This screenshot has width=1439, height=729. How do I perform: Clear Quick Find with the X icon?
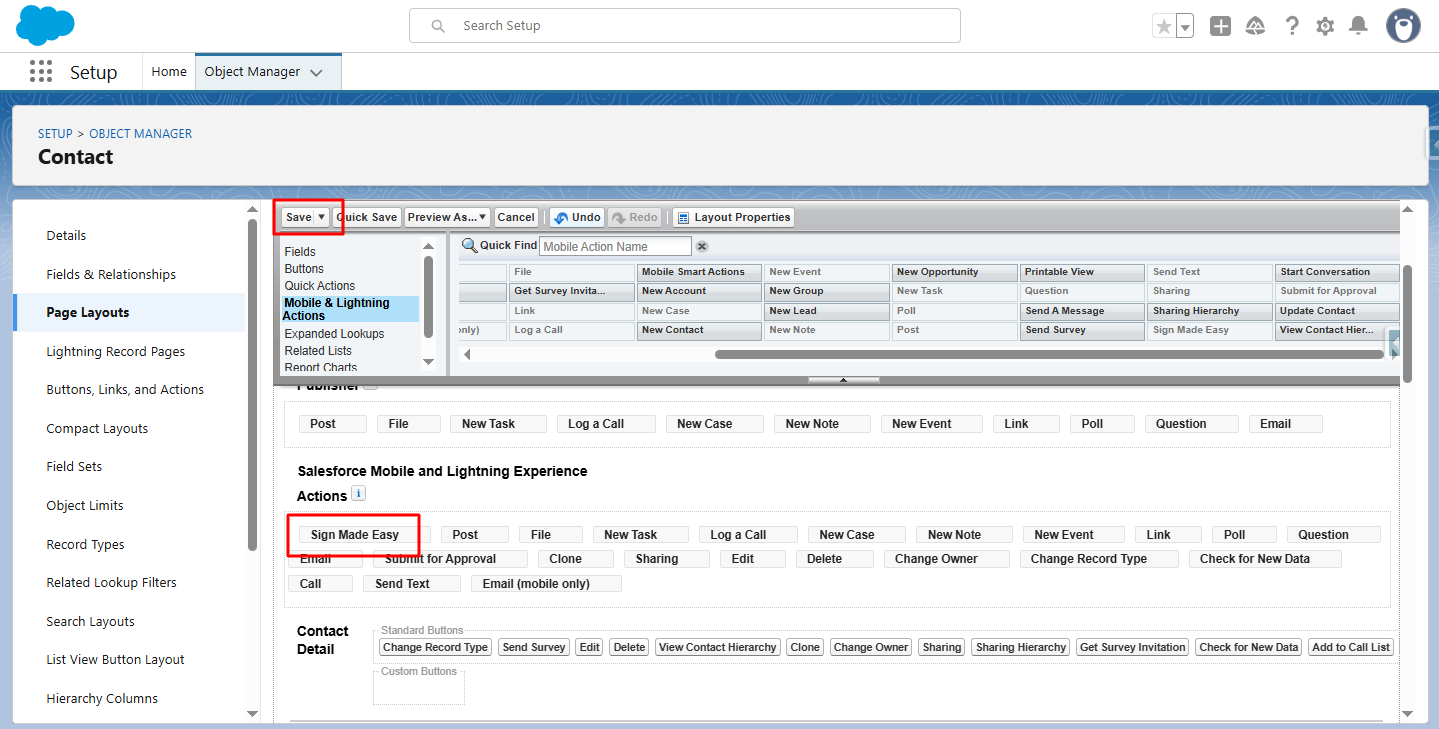(x=702, y=247)
